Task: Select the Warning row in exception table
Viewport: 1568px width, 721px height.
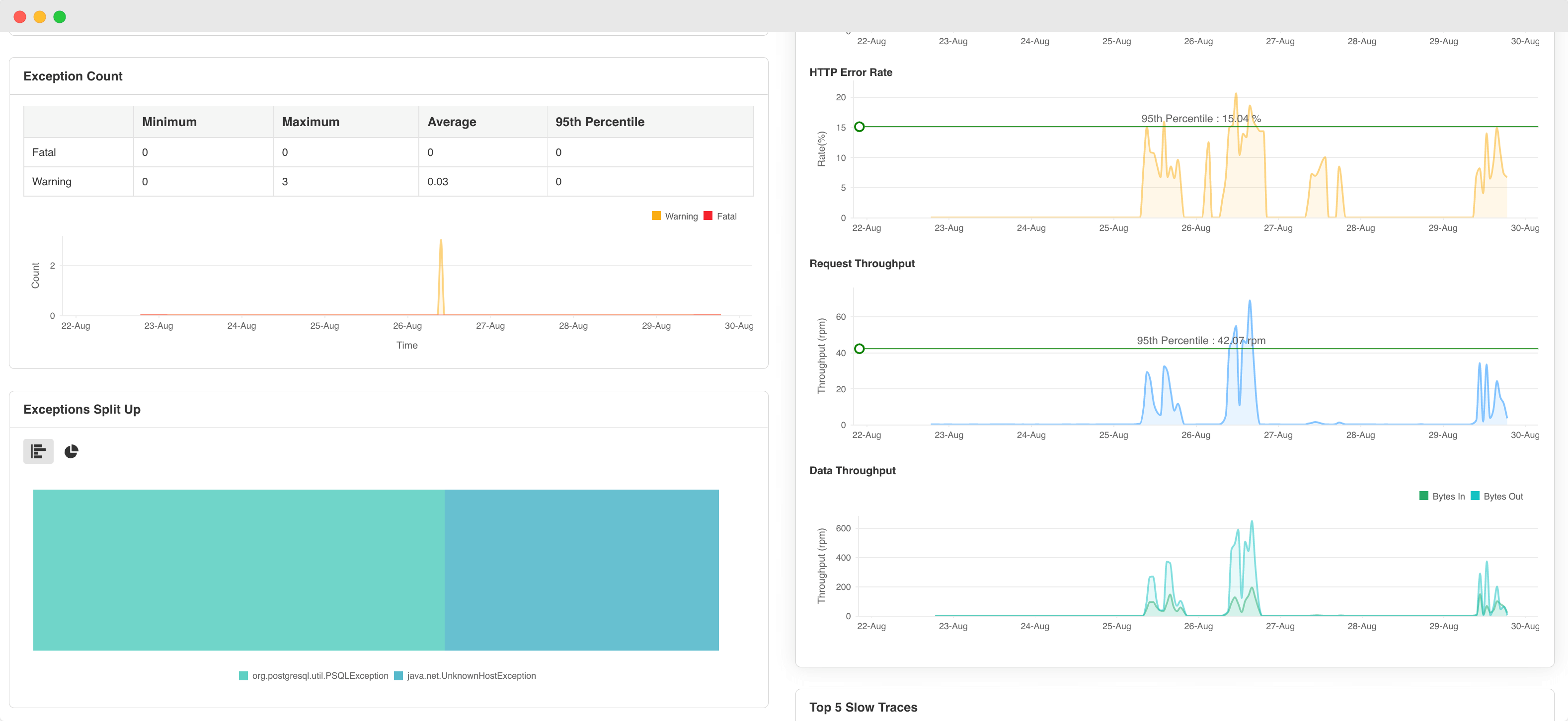Action: pos(52,181)
